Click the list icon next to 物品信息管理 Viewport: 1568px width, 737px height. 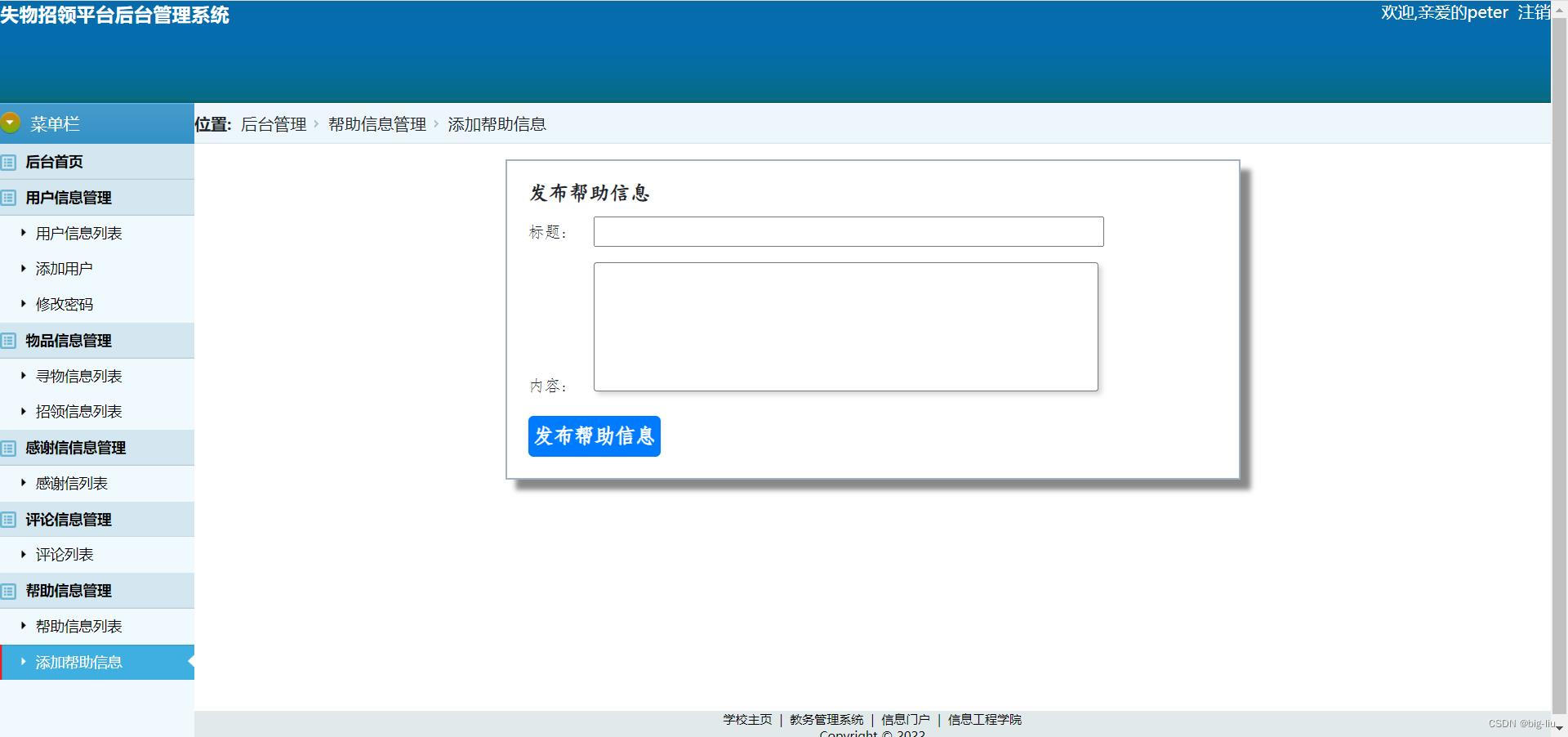click(x=8, y=341)
